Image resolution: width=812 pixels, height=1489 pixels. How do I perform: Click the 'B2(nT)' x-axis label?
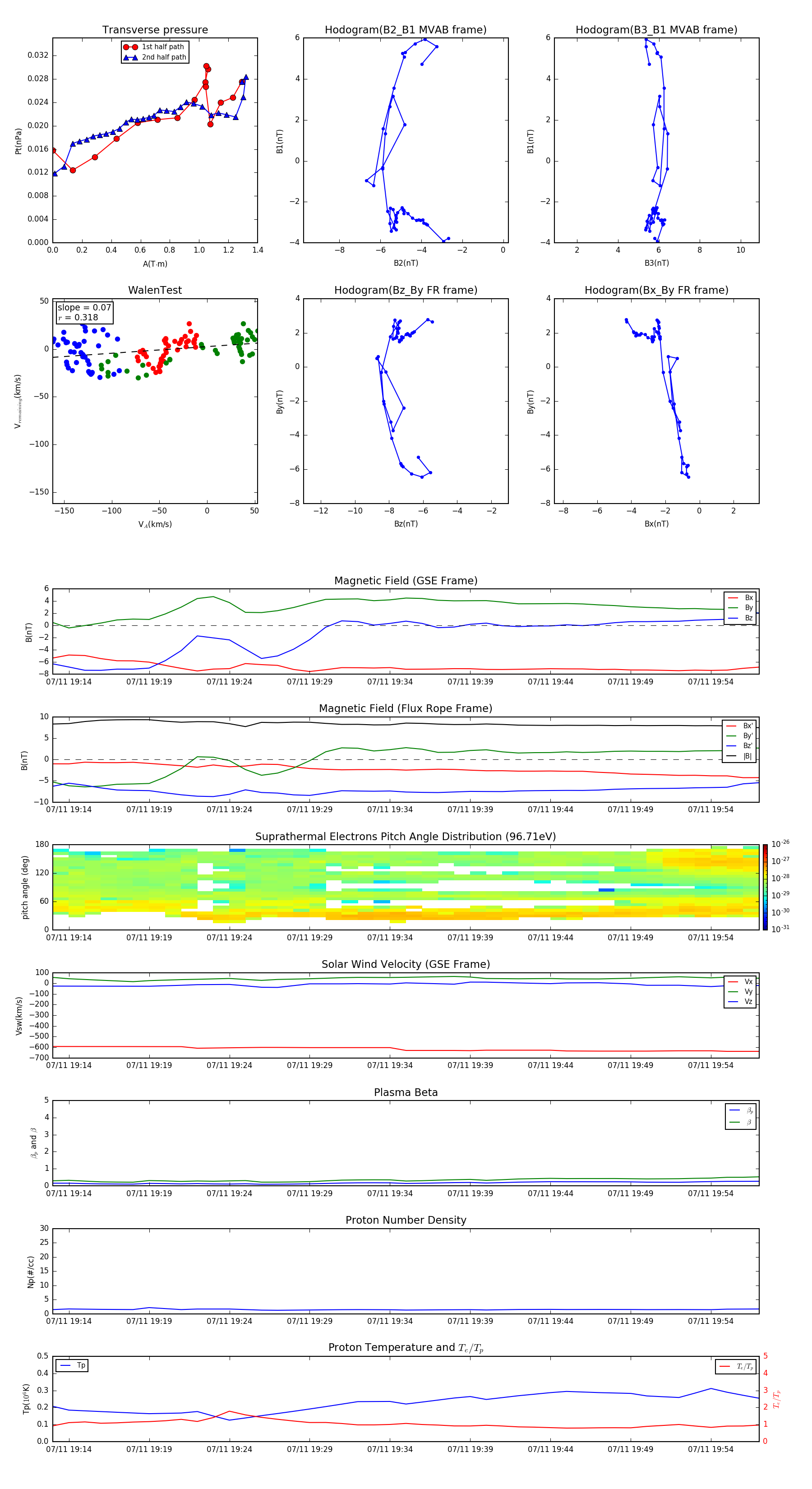coord(406,263)
